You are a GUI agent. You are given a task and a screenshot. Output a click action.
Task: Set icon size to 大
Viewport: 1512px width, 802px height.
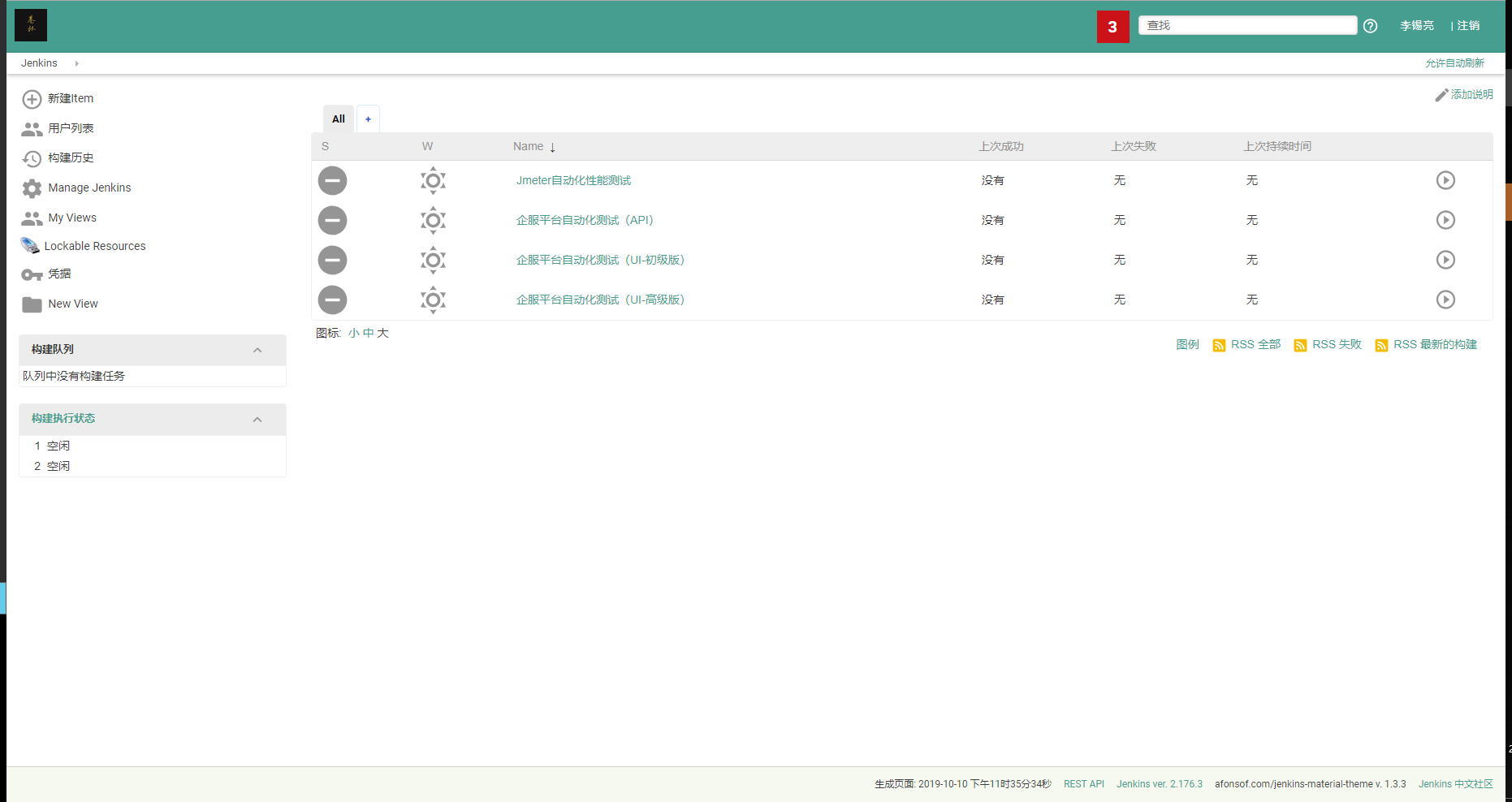point(383,333)
